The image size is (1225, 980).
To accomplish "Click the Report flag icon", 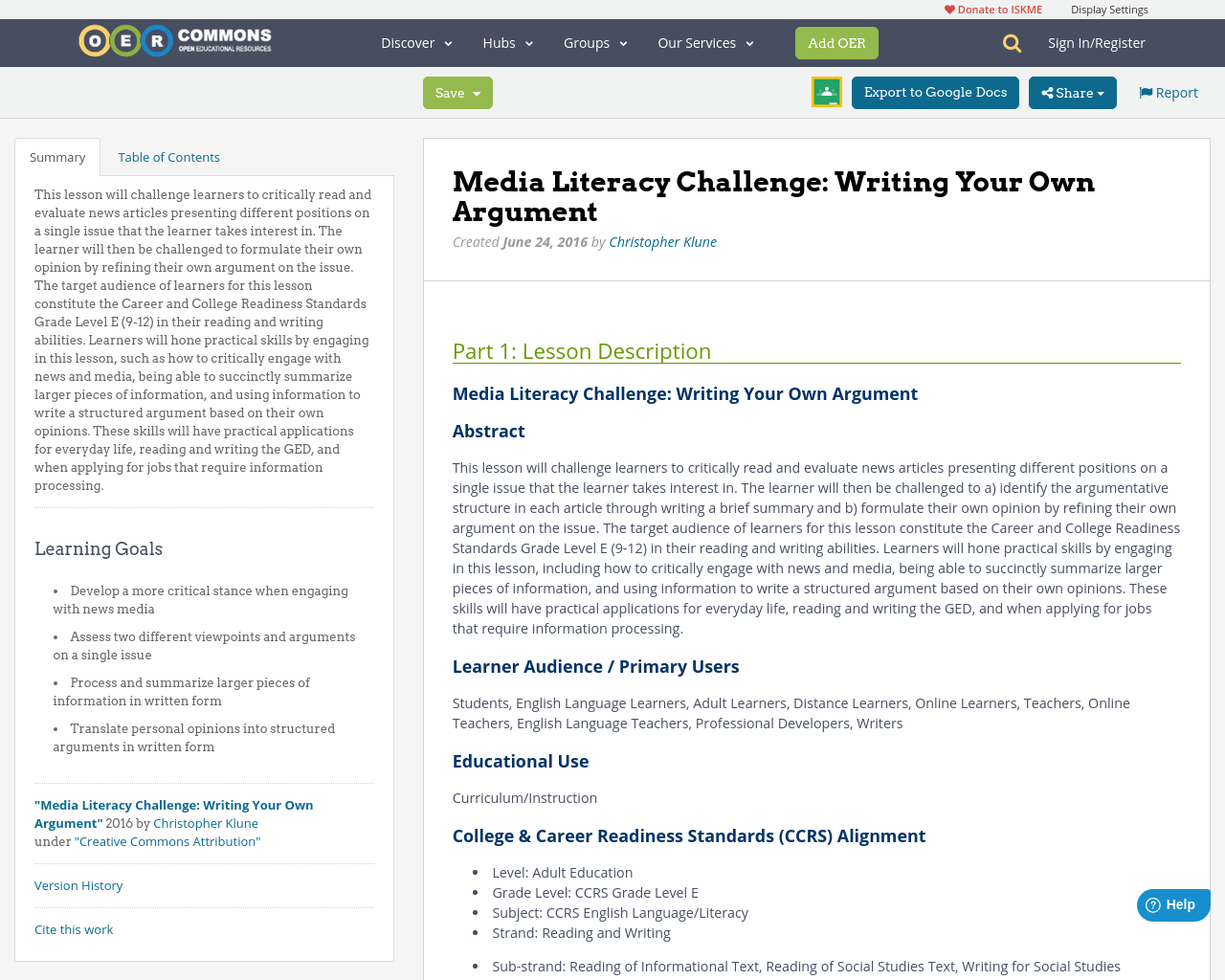I will click(1146, 91).
